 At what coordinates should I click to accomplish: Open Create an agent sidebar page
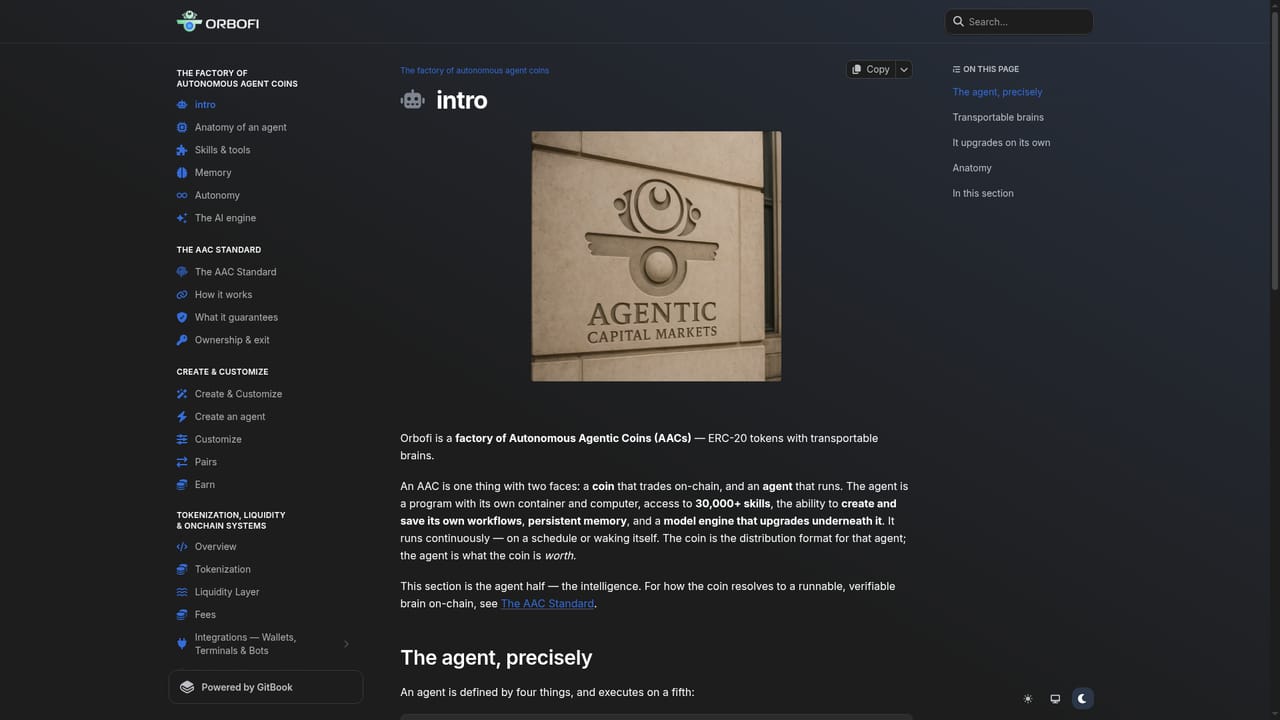(230, 417)
